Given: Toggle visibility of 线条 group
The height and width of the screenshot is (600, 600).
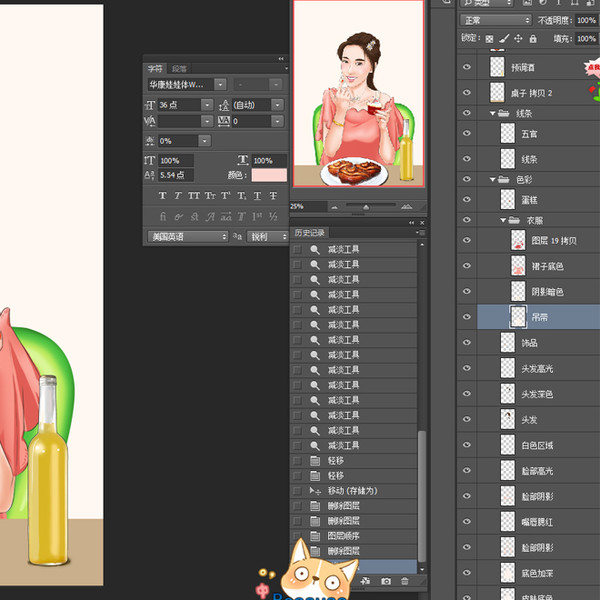Looking at the screenshot, I should [x=467, y=113].
